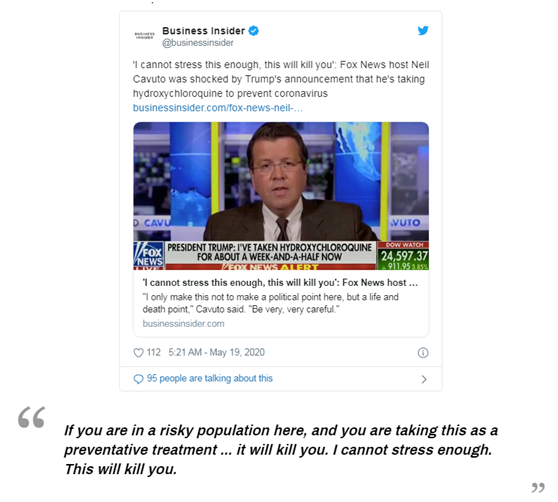Open the Neil Cavuto video thumbnail
The width and height of the screenshot is (558, 502).
coord(281,196)
